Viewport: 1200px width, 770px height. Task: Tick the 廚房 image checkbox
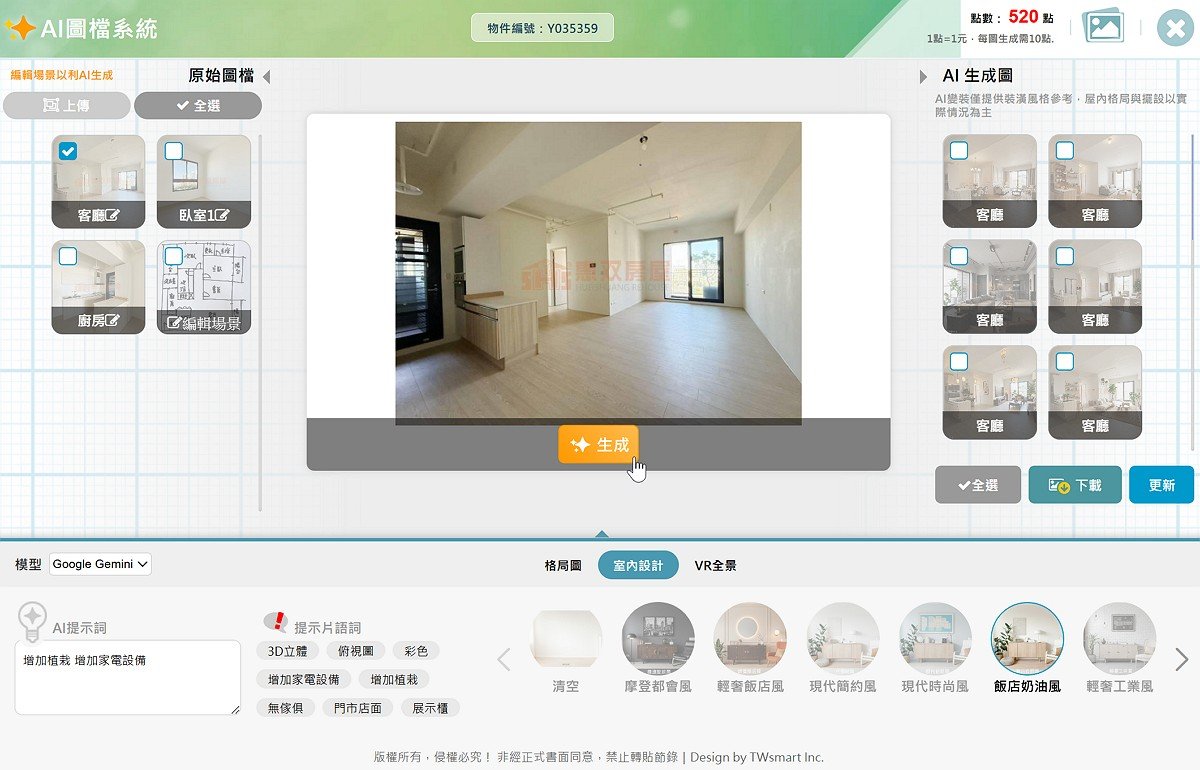[x=68, y=257]
